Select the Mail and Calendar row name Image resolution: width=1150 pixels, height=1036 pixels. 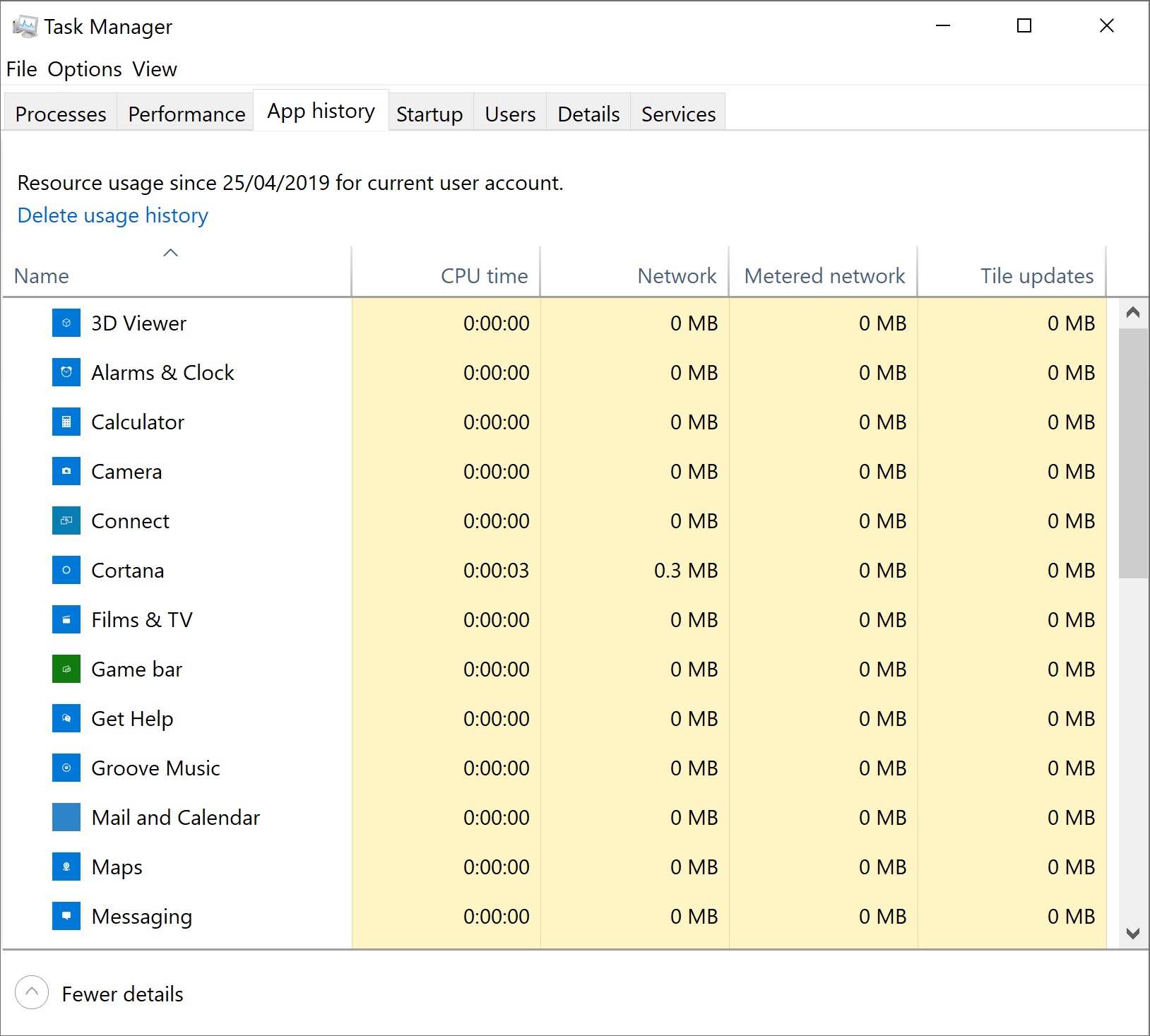(x=176, y=817)
